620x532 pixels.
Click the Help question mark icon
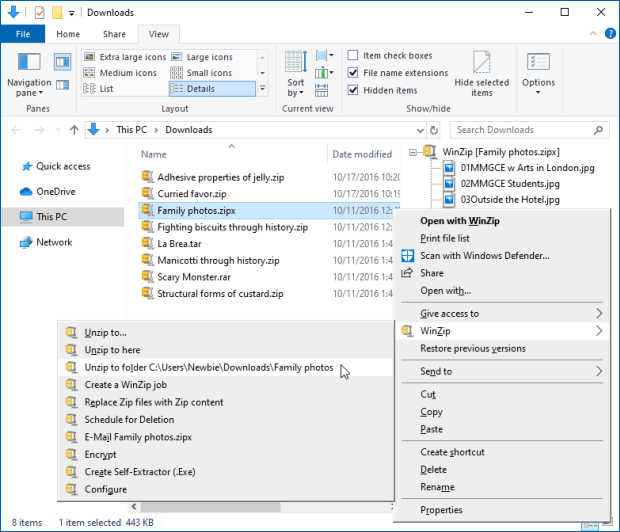click(610, 34)
